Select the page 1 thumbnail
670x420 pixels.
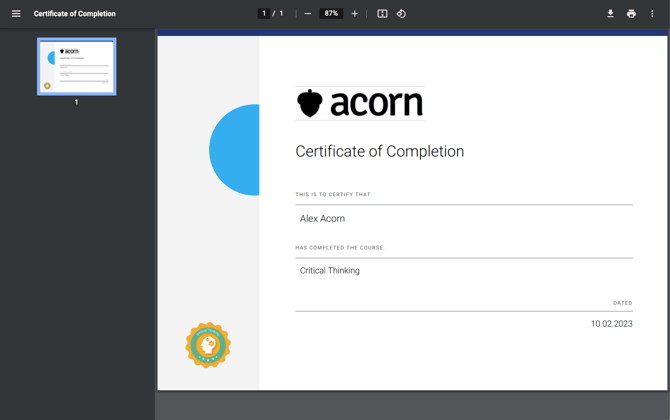coord(76,67)
